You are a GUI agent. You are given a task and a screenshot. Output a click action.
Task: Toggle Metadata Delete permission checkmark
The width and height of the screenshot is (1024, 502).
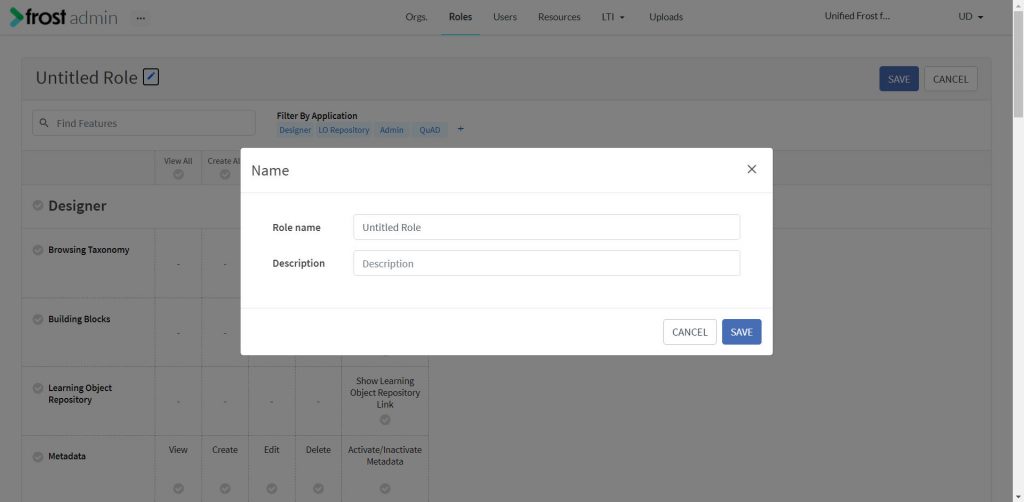coord(318,488)
